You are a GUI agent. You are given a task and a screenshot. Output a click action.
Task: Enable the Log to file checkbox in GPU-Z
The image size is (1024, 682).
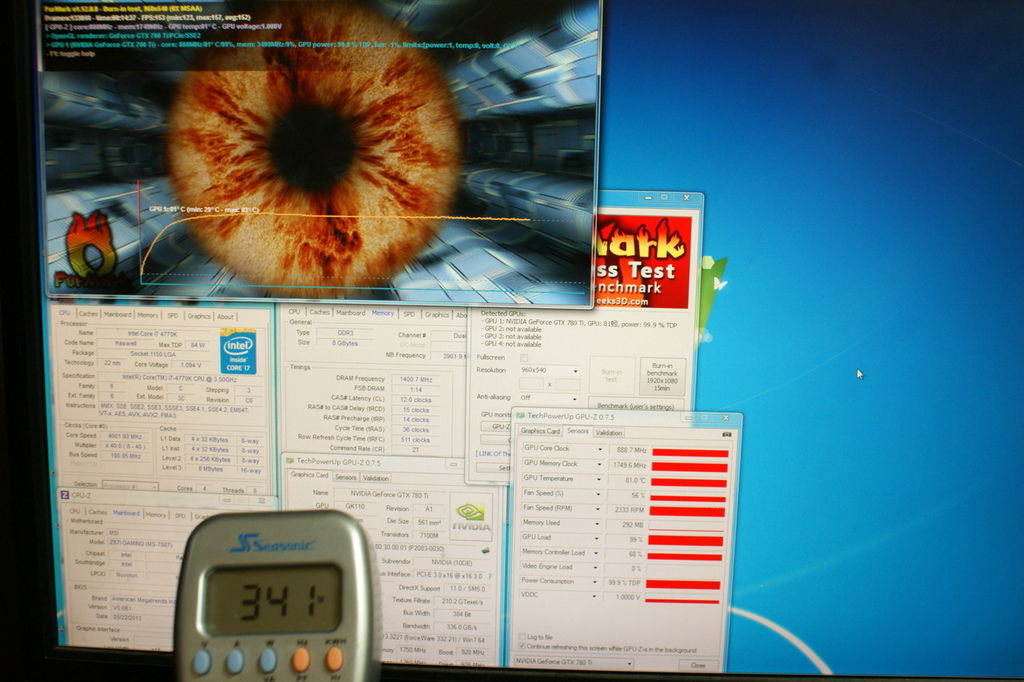pos(522,636)
